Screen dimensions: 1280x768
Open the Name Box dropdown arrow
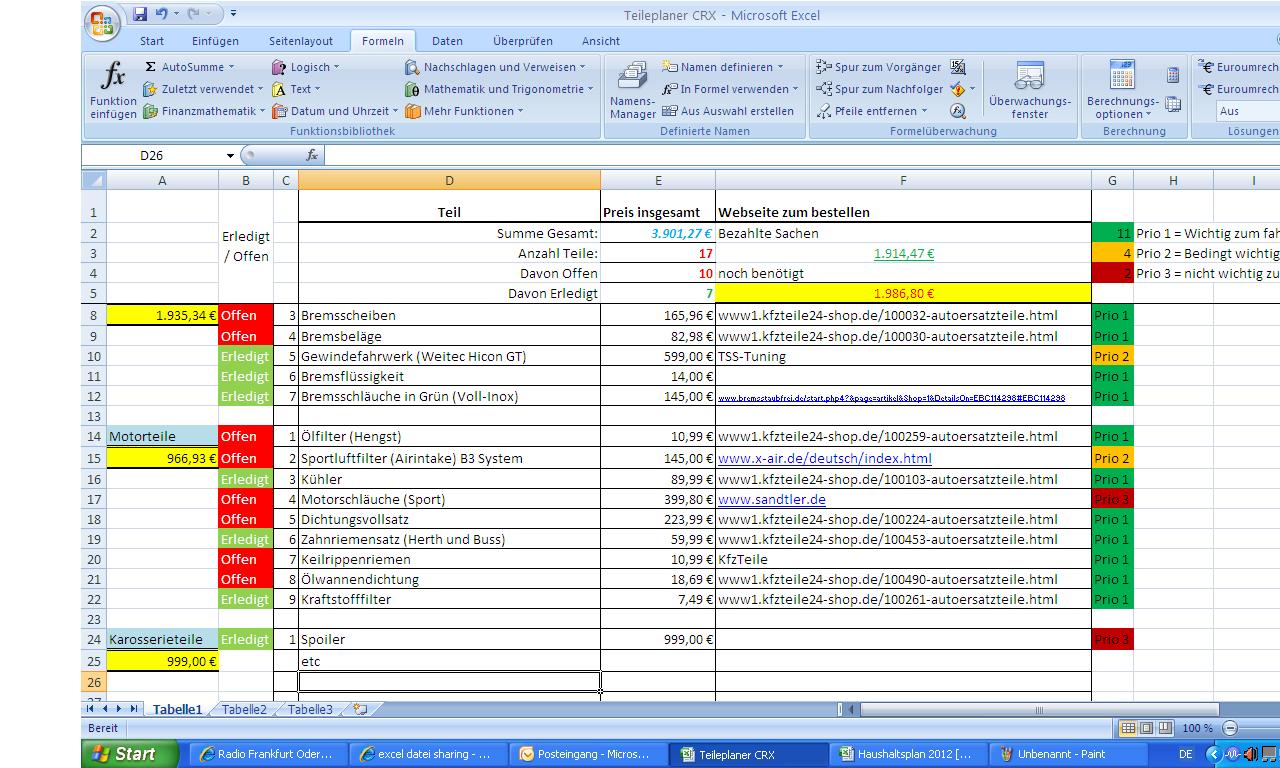(x=230, y=156)
